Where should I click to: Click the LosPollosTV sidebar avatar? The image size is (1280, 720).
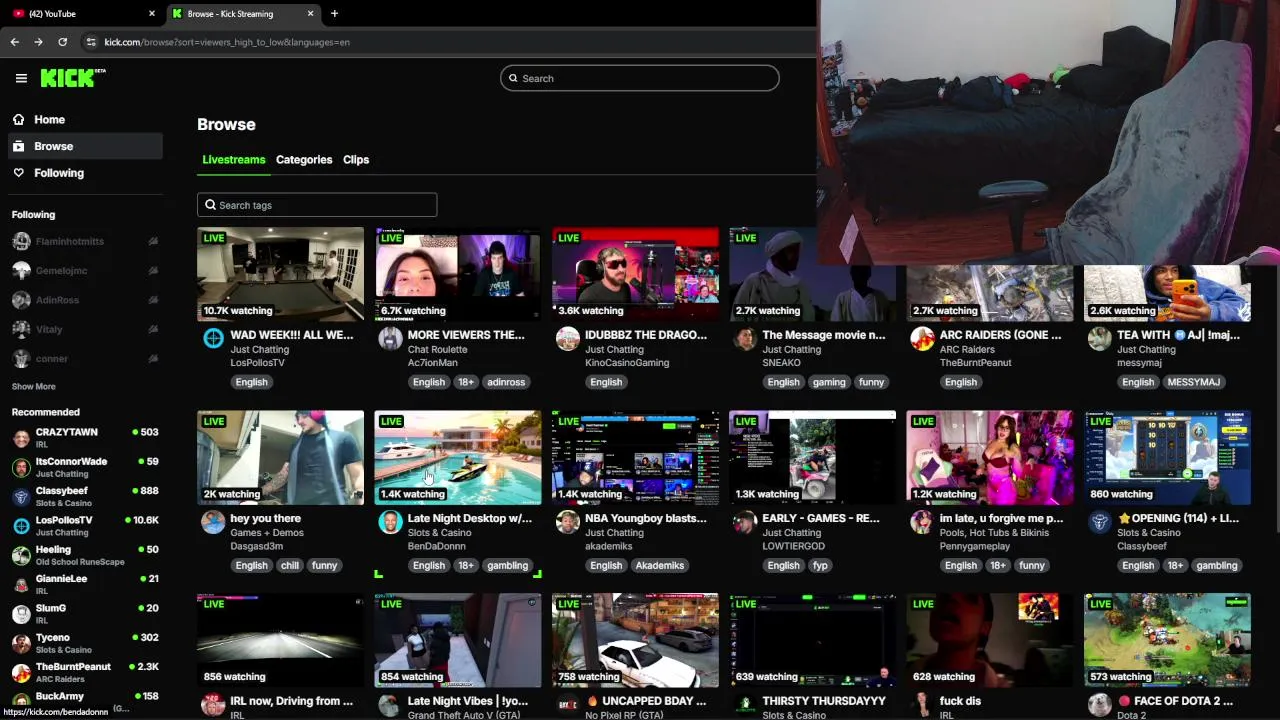[x=21, y=526]
